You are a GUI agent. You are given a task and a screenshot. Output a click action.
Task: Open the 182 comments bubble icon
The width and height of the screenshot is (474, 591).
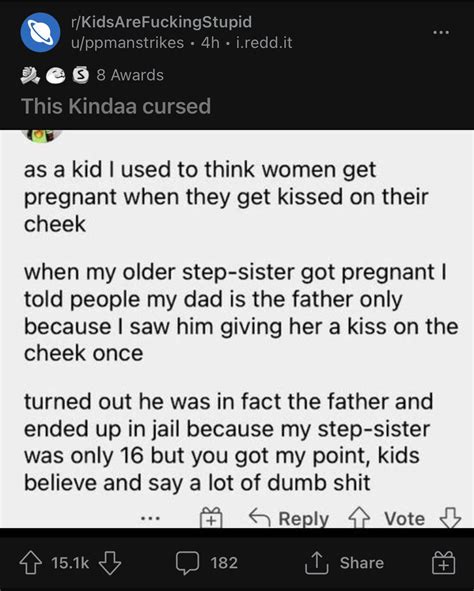click(x=187, y=563)
